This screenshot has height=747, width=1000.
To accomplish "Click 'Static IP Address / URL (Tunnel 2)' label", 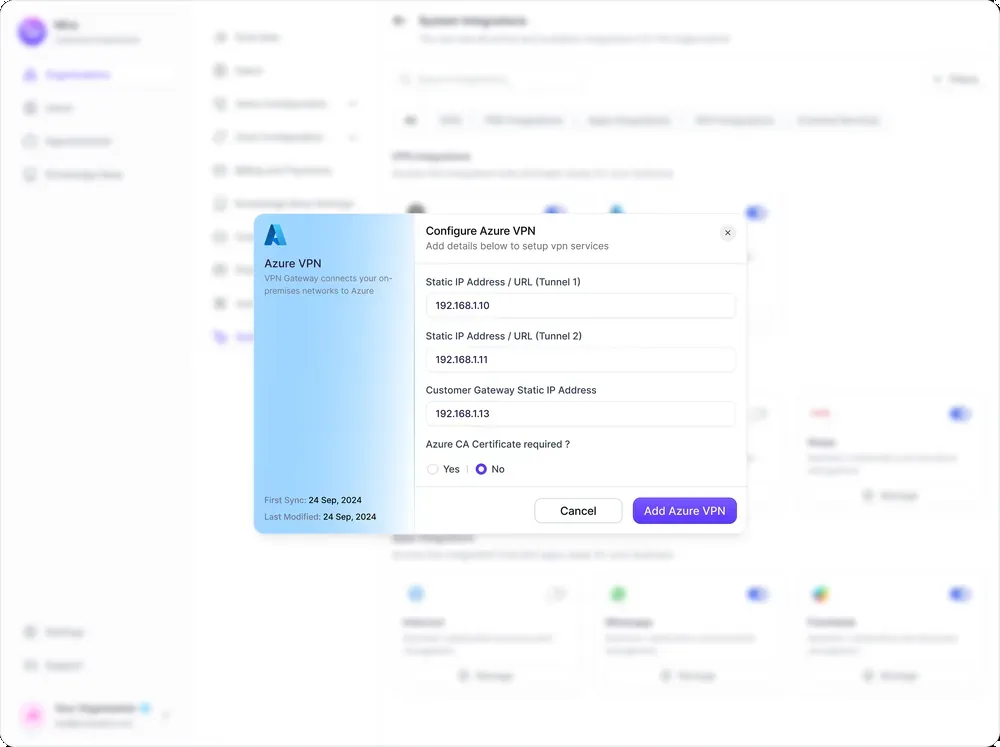I will (504, 336).
